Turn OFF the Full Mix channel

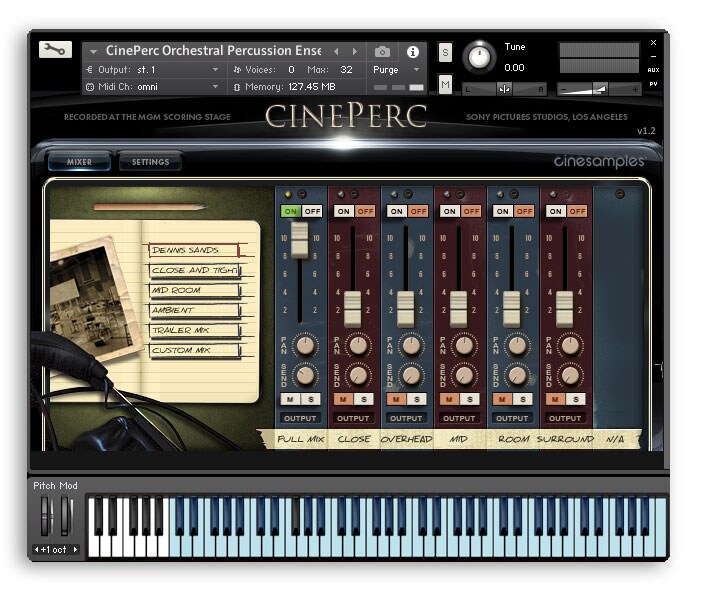click(x=312, y=211)
